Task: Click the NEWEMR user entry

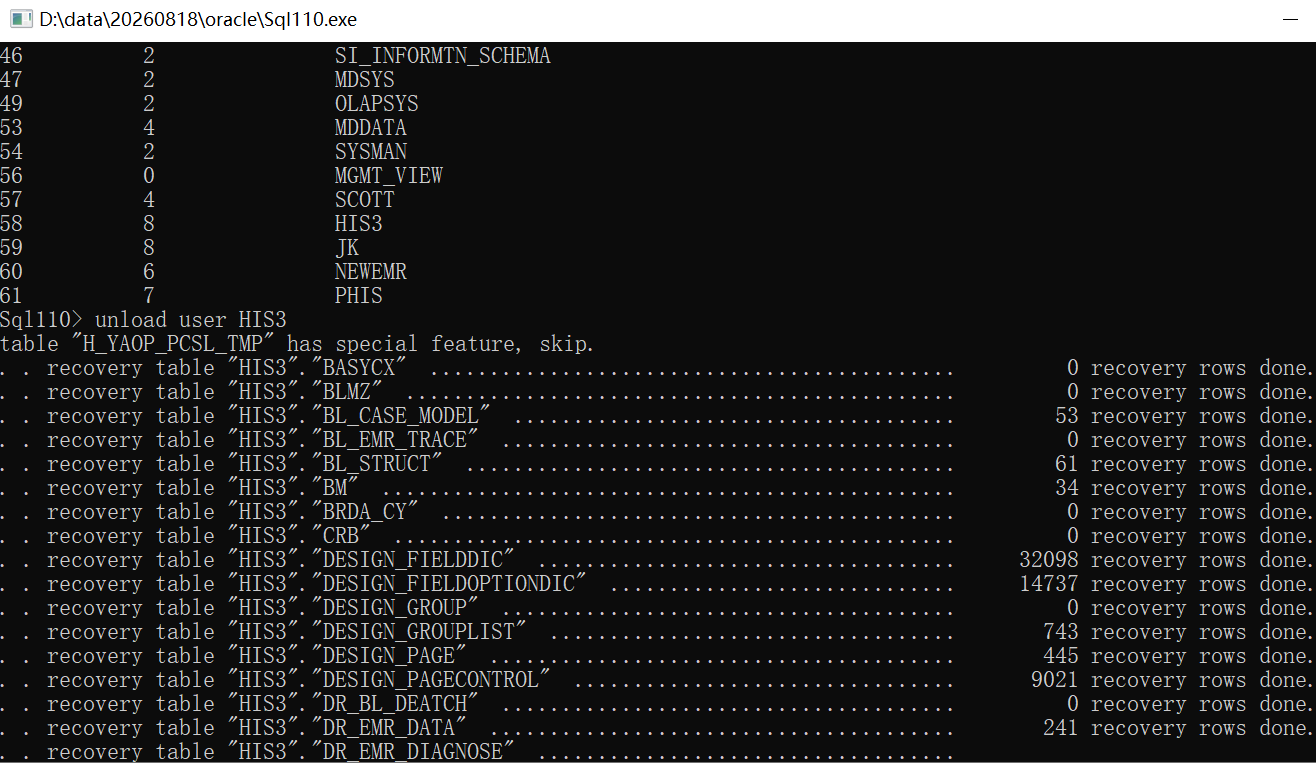Action: 371,272
